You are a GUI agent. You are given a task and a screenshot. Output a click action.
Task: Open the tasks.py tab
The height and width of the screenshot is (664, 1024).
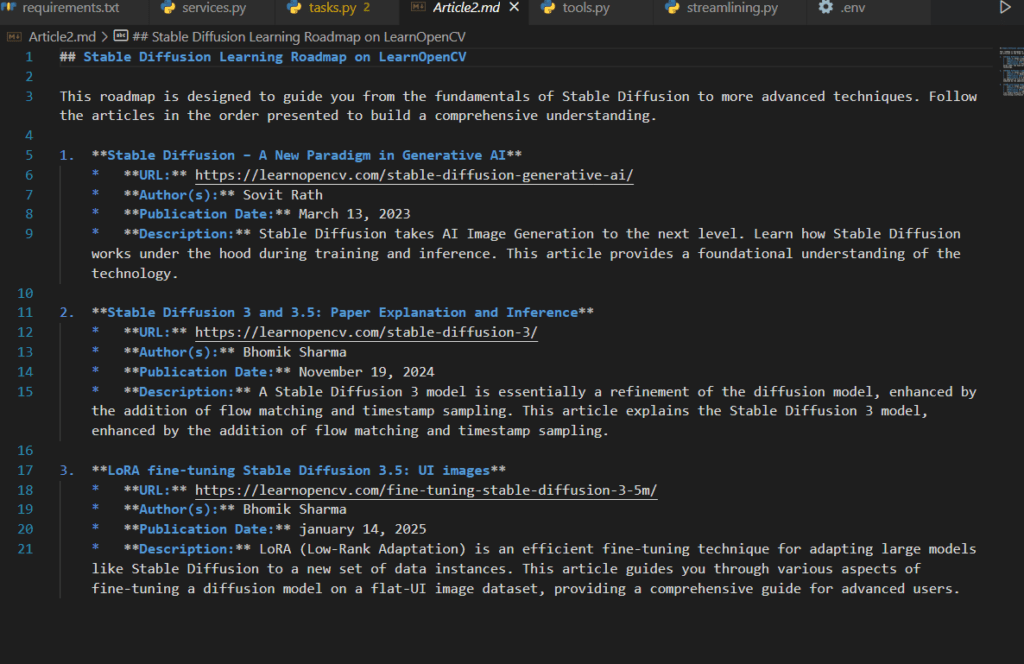click(331, 8)
